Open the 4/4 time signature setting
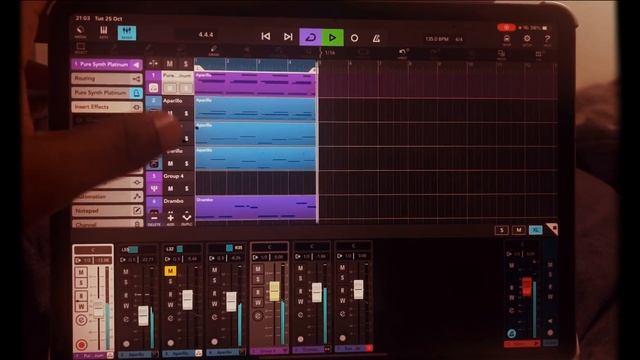This screenshot has height=360, width=640. (459, 39)
